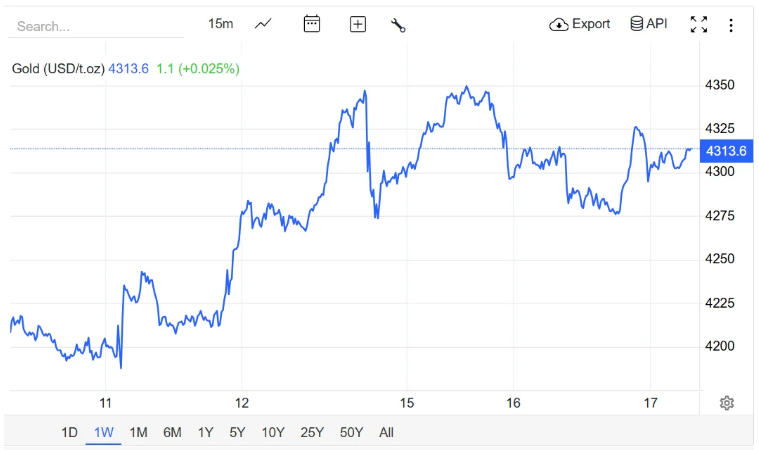Open the API database link
The width and height of the screenshot is (759, 450).
tap(648, 24)
